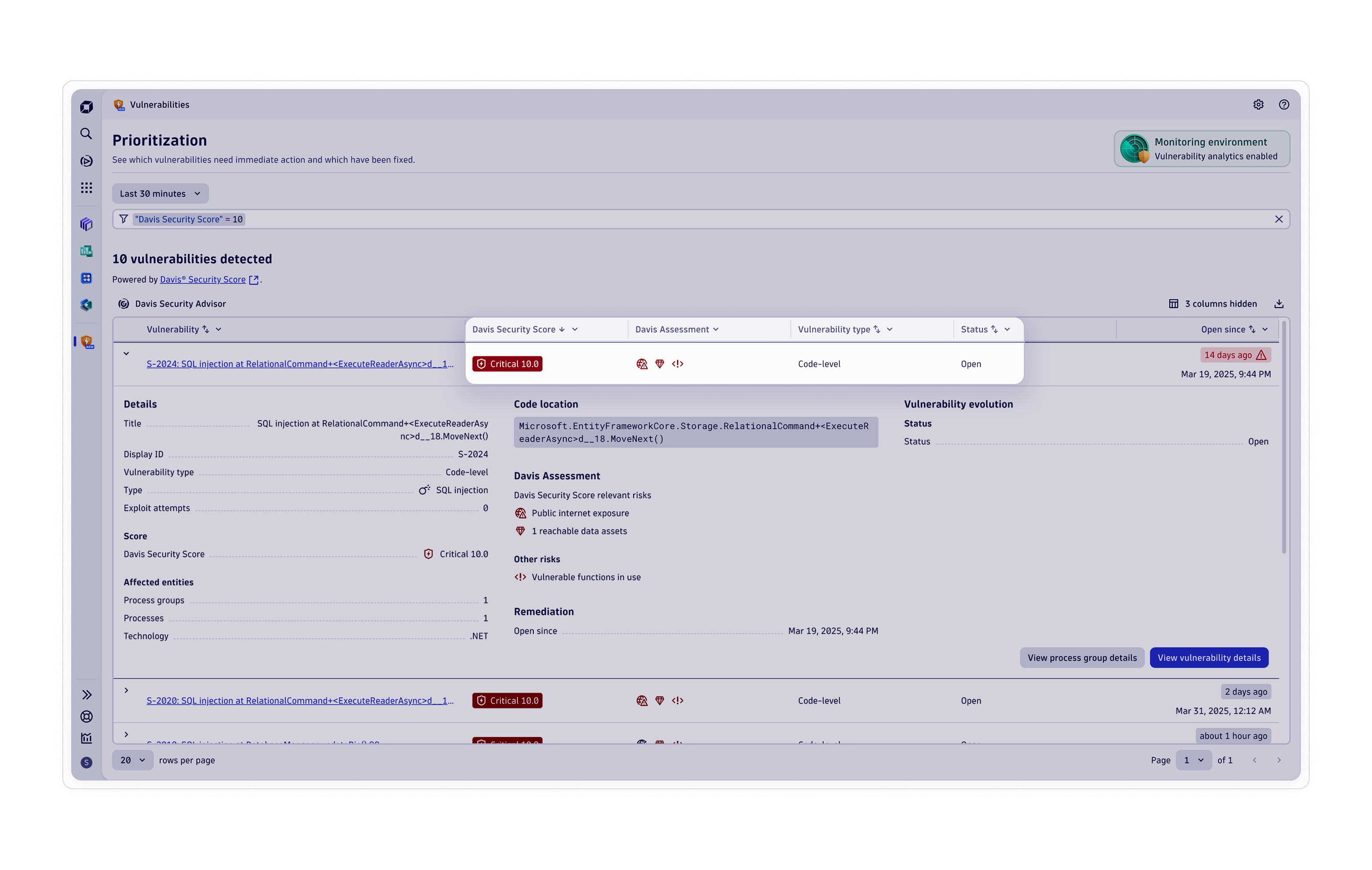
Task: Click the filter funnel icon
Action: pyautogui.click(x=123, y=219)
